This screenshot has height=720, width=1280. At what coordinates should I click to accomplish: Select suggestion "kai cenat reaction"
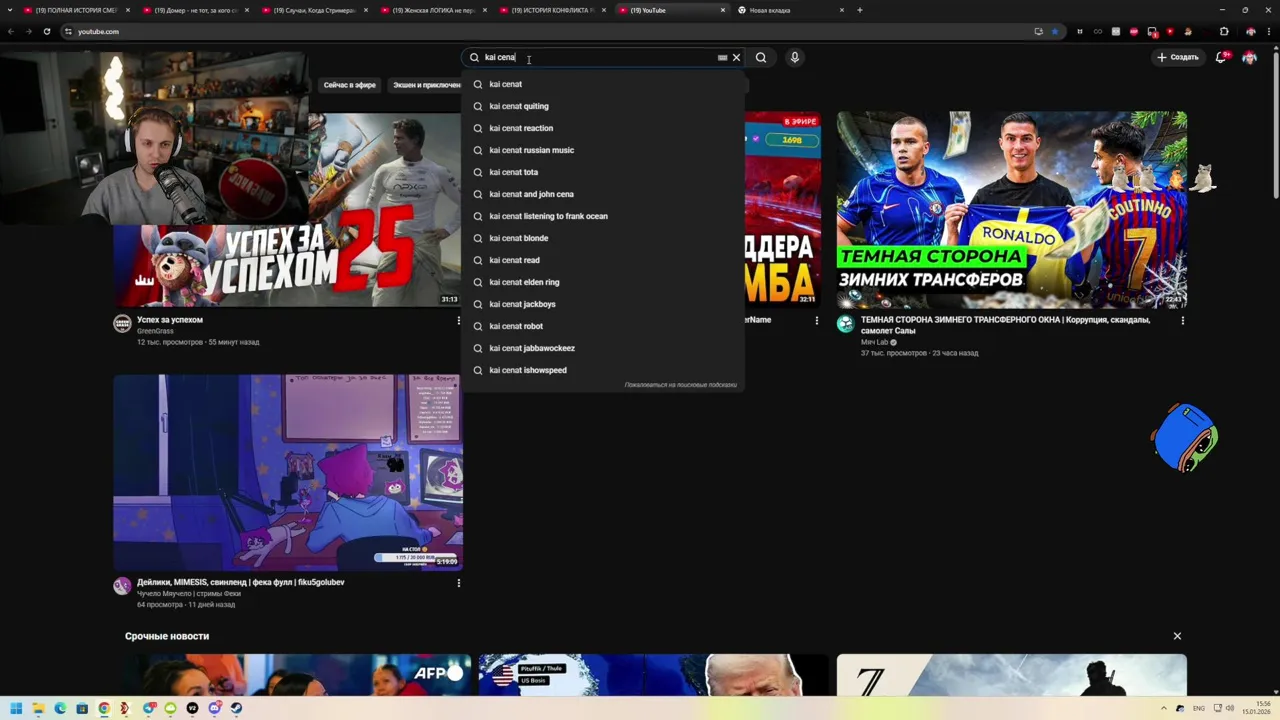(x=603, y=128)
